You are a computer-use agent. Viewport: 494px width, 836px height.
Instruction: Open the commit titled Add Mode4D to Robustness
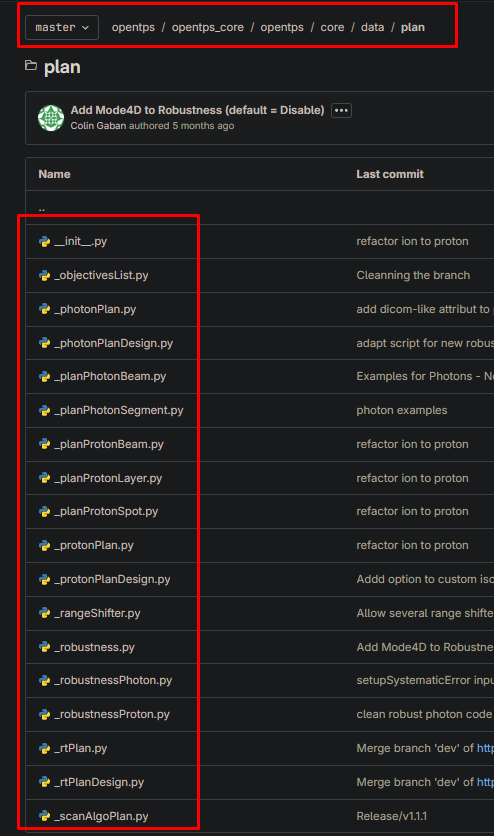click(197, 110)
